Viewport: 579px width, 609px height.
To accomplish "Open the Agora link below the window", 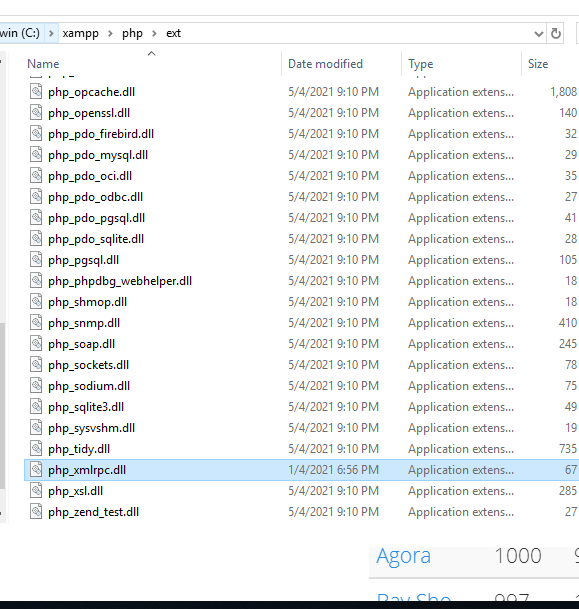I will coord(403,556).
